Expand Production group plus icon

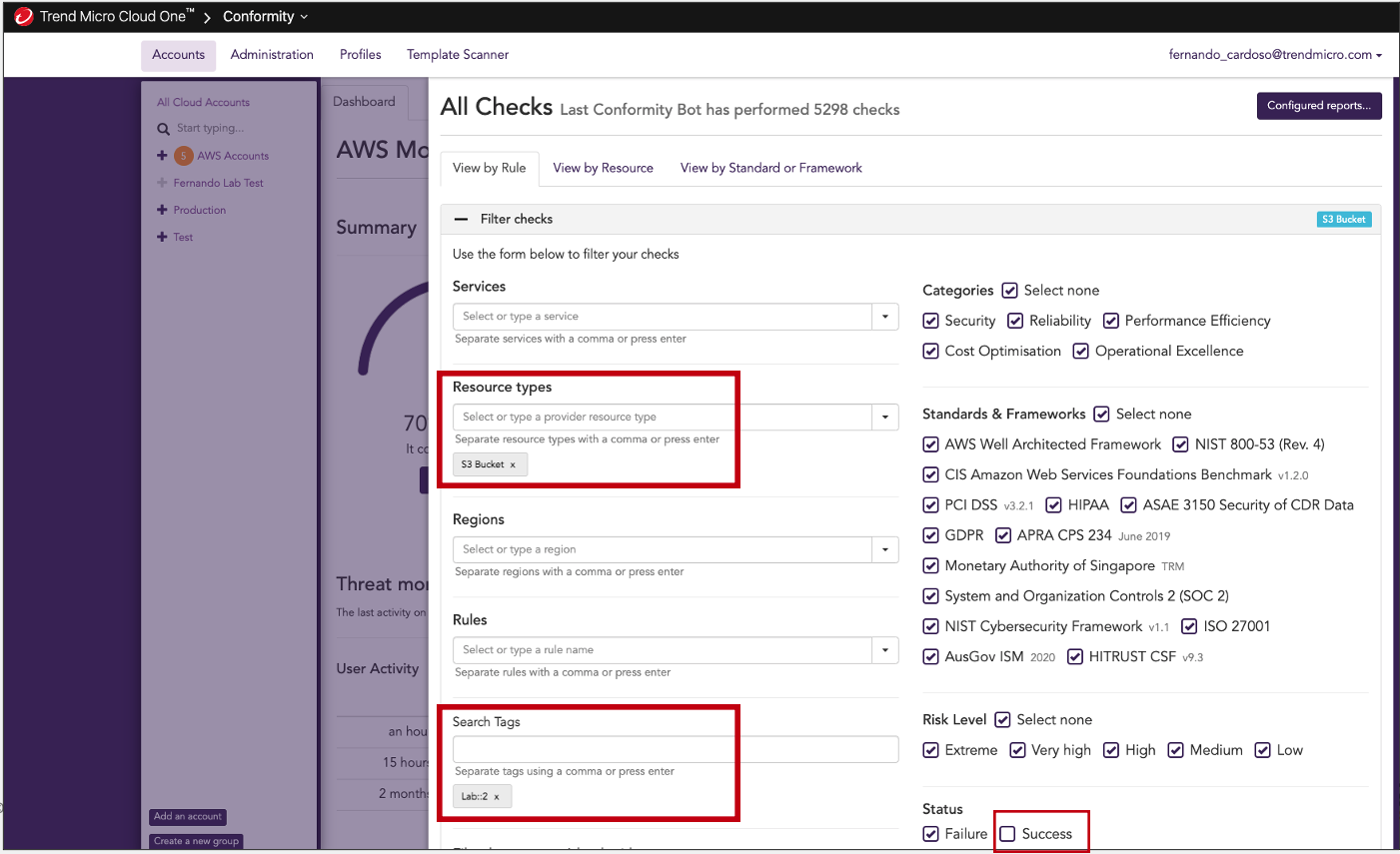point(162,210)
